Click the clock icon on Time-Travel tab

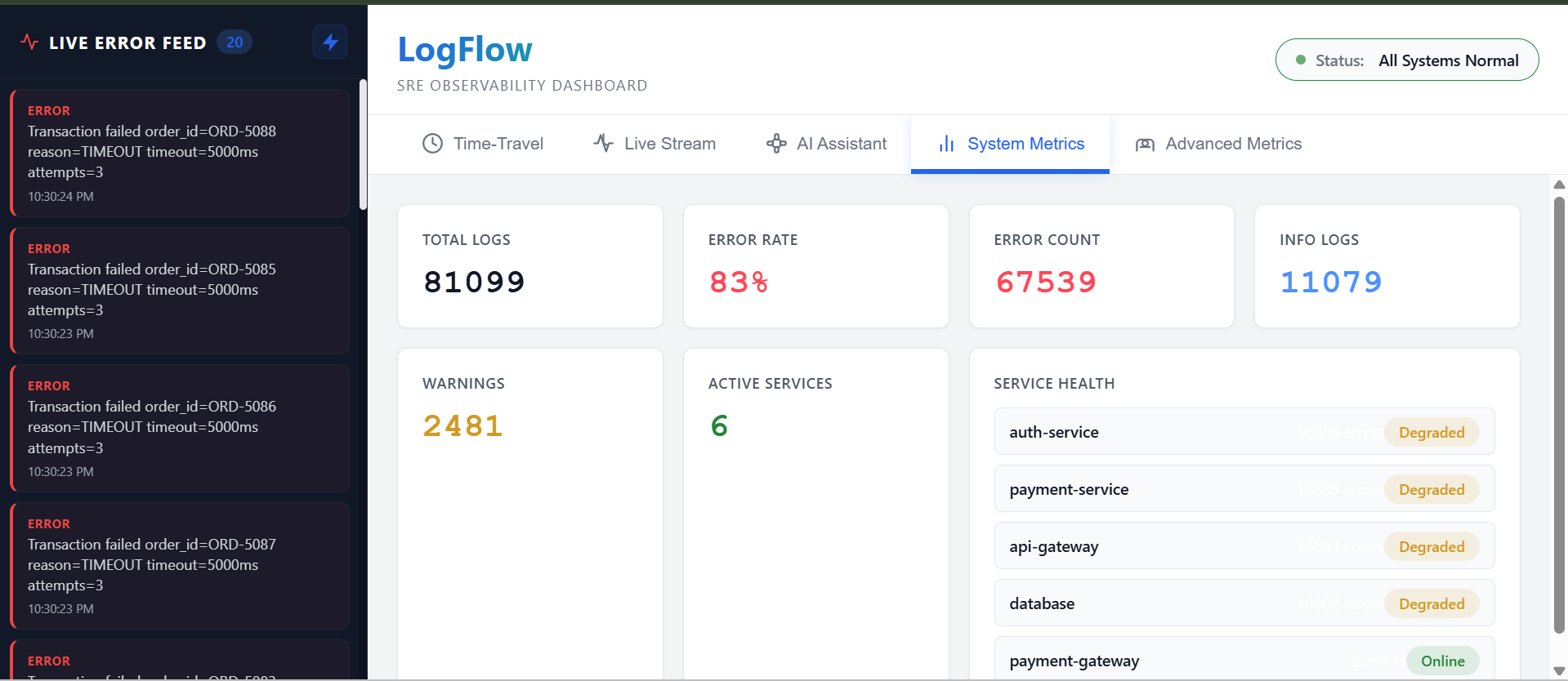tap(432, 144)
